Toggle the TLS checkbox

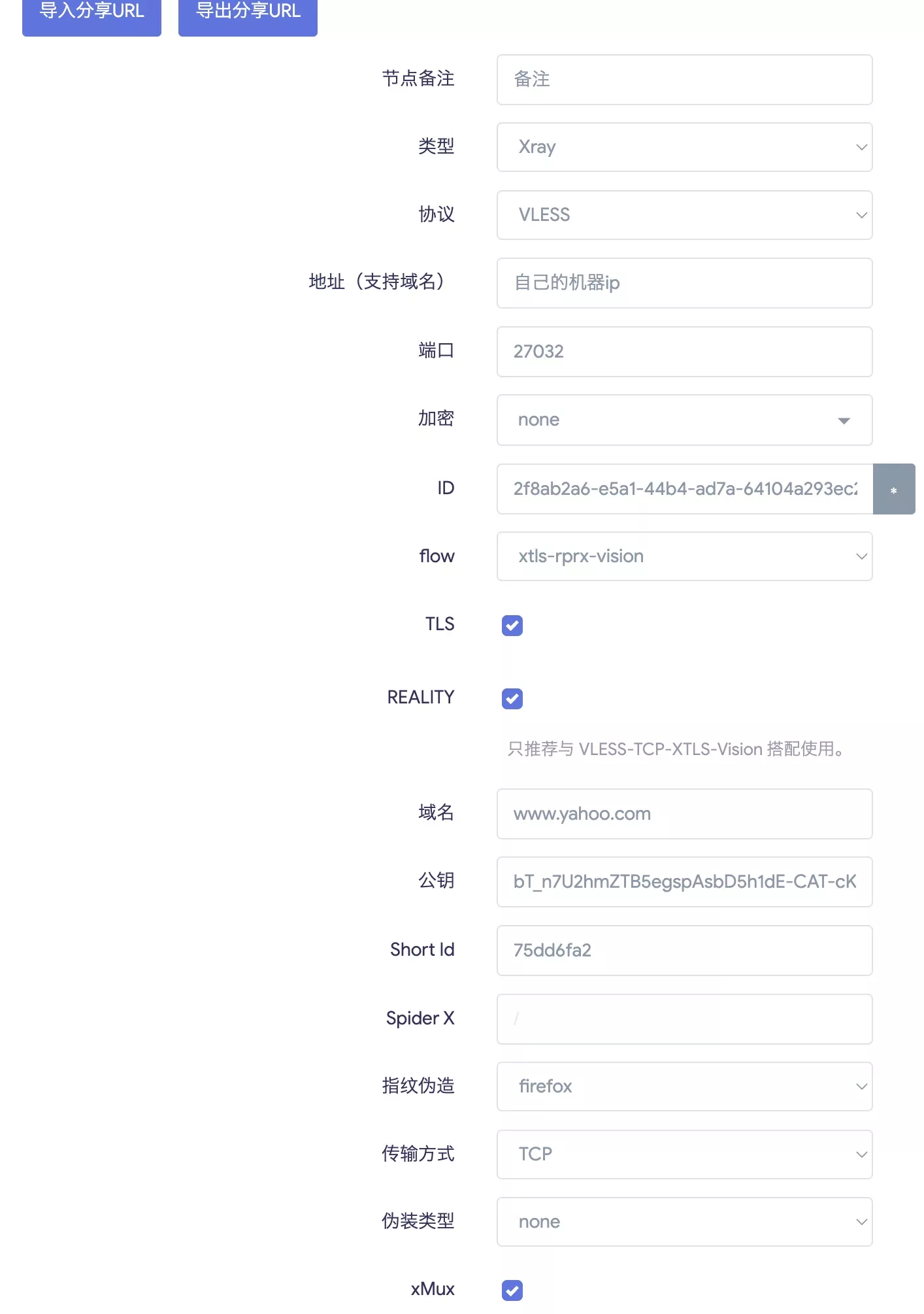click(512, 626)
